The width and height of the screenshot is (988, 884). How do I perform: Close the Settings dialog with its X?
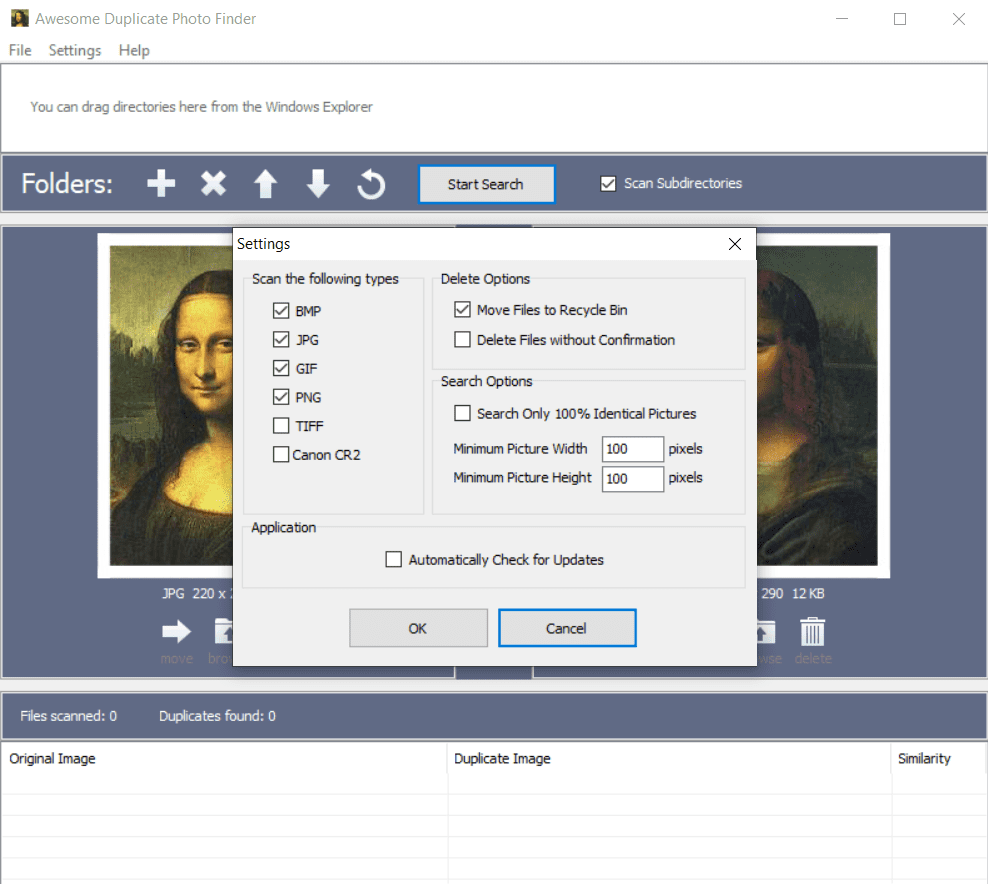pyautogui.click(x=735, y=244)
